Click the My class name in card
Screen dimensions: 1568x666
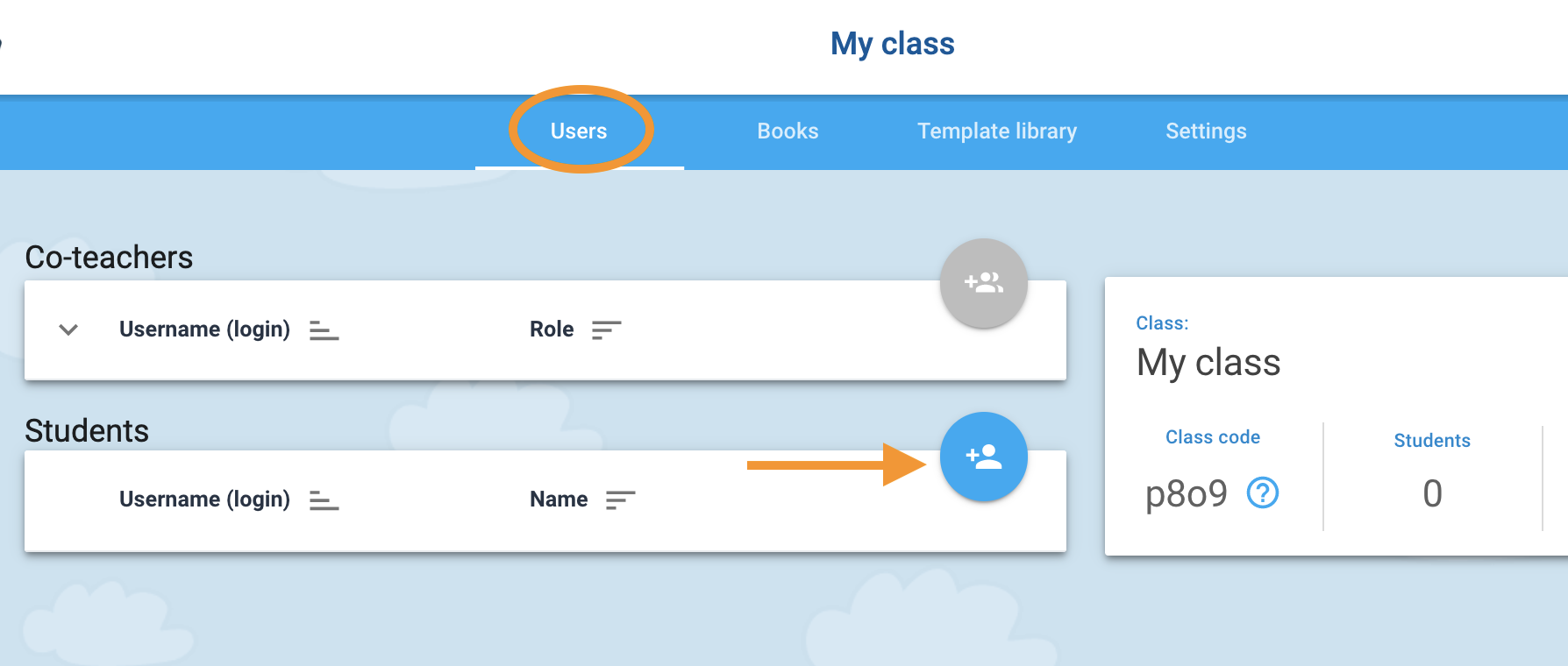(1208, 363)
